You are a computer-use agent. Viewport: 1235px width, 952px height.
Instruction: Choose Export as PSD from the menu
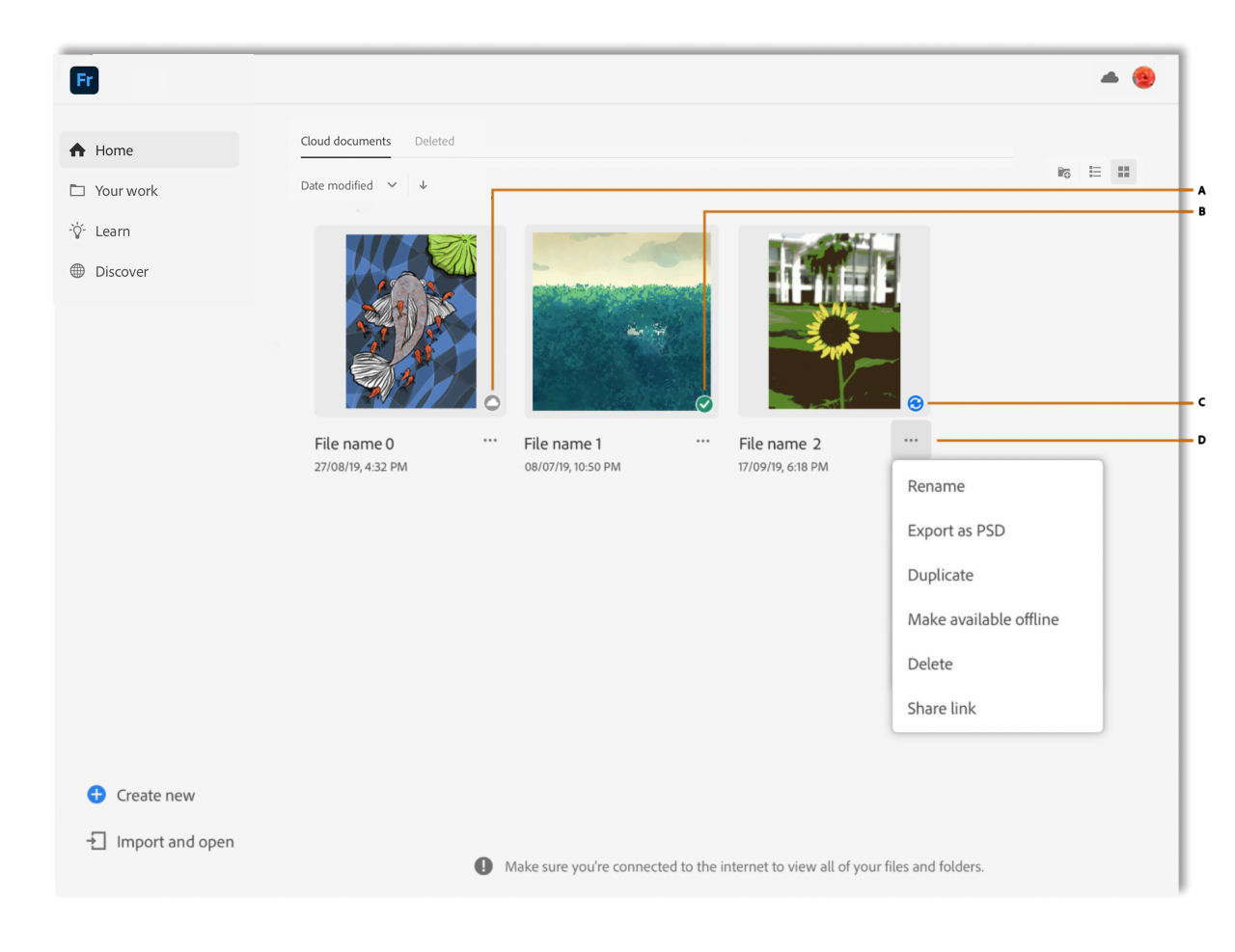(x=955, y=530)
